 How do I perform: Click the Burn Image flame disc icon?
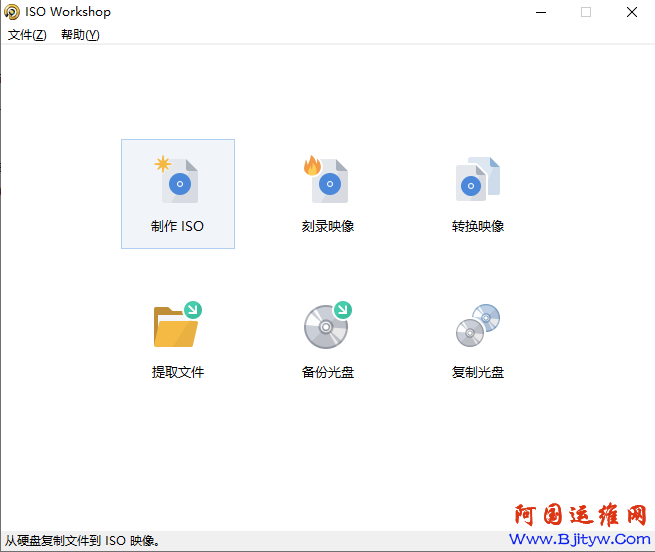tap(327, 180)
